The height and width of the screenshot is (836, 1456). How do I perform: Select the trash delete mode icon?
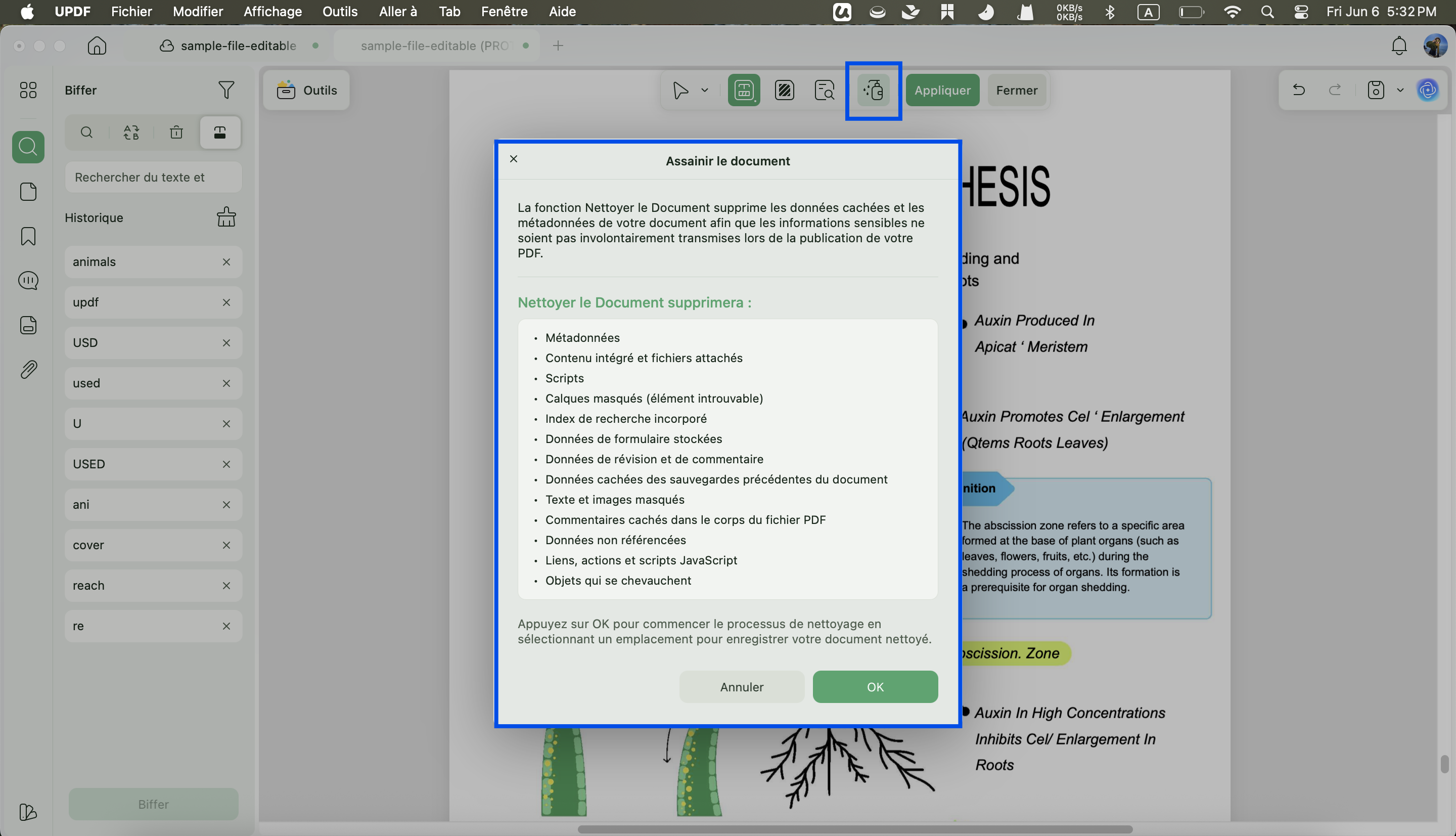coord(176,133)
